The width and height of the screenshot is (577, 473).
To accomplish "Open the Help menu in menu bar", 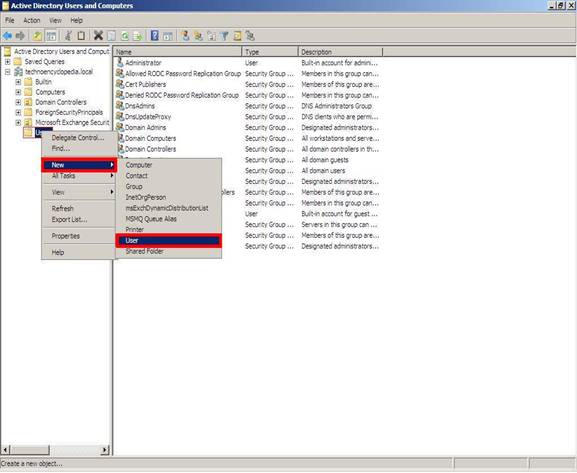I will (x=77, y=20).
